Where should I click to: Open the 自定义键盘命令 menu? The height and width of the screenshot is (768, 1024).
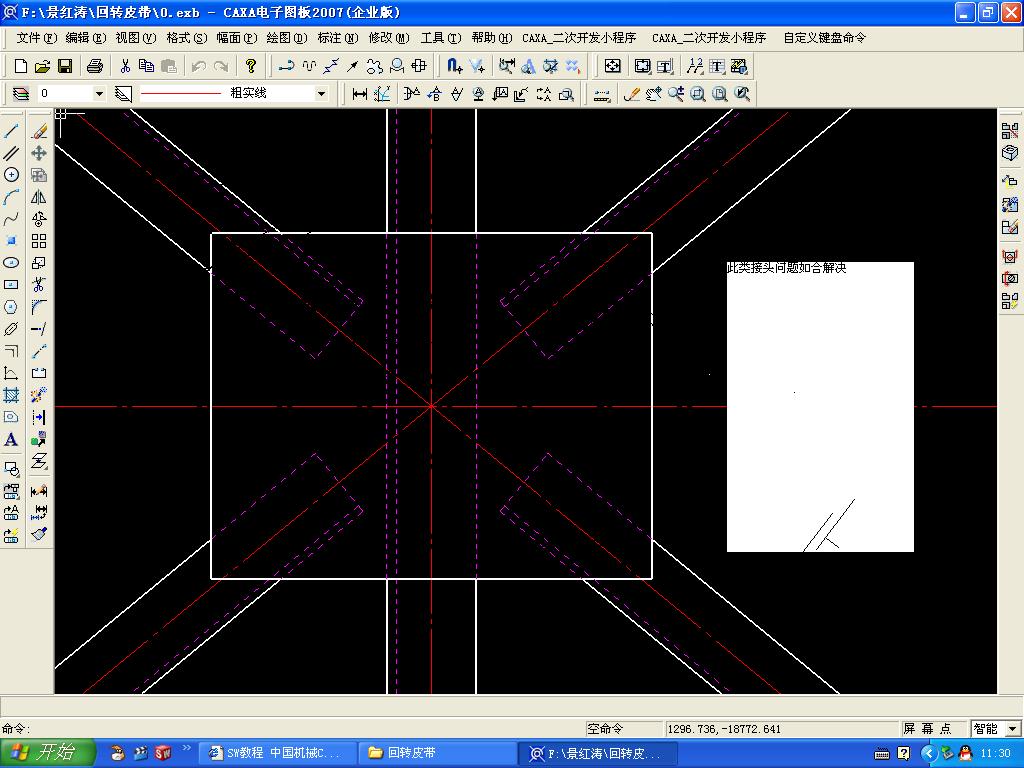click(x=825, y=38)
